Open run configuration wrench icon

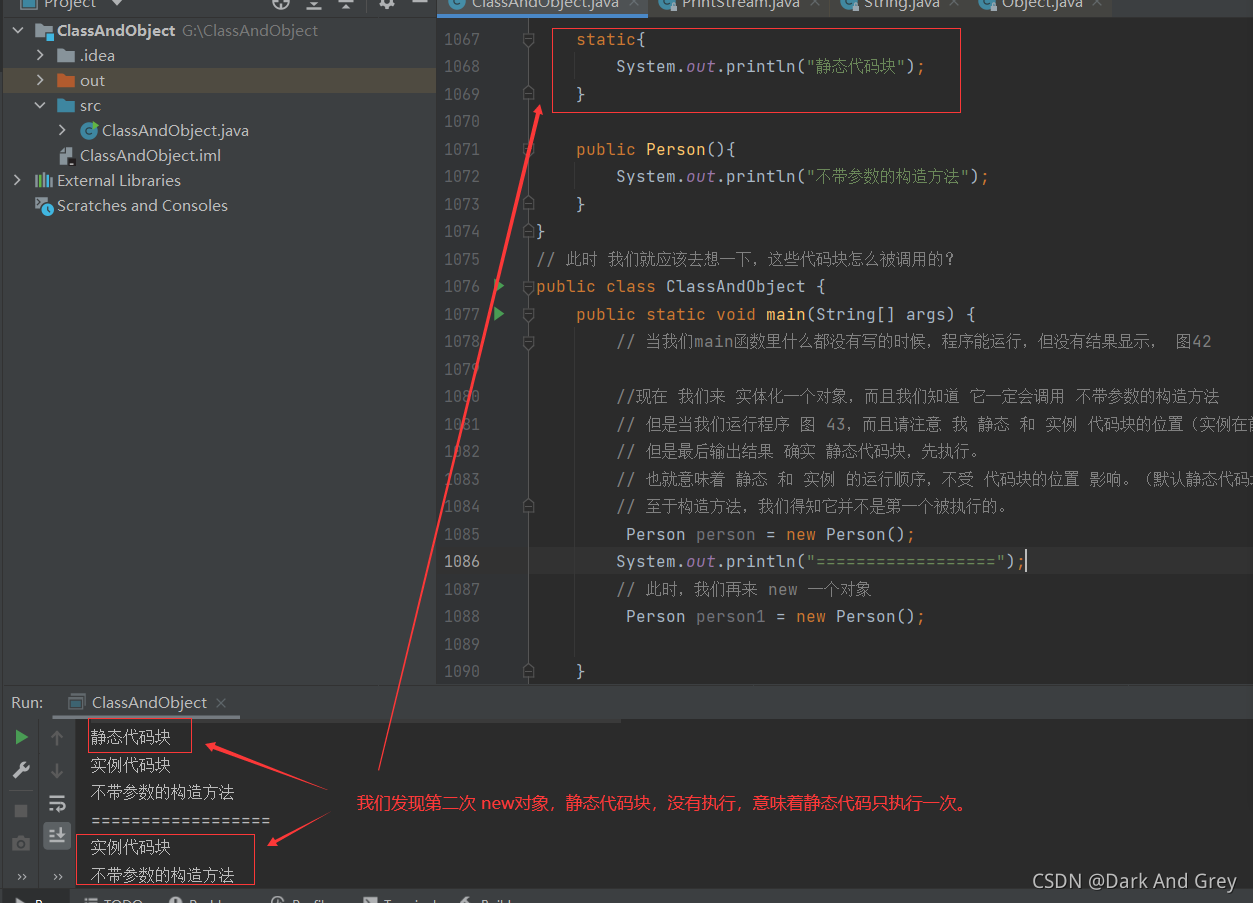click(21, 770)
